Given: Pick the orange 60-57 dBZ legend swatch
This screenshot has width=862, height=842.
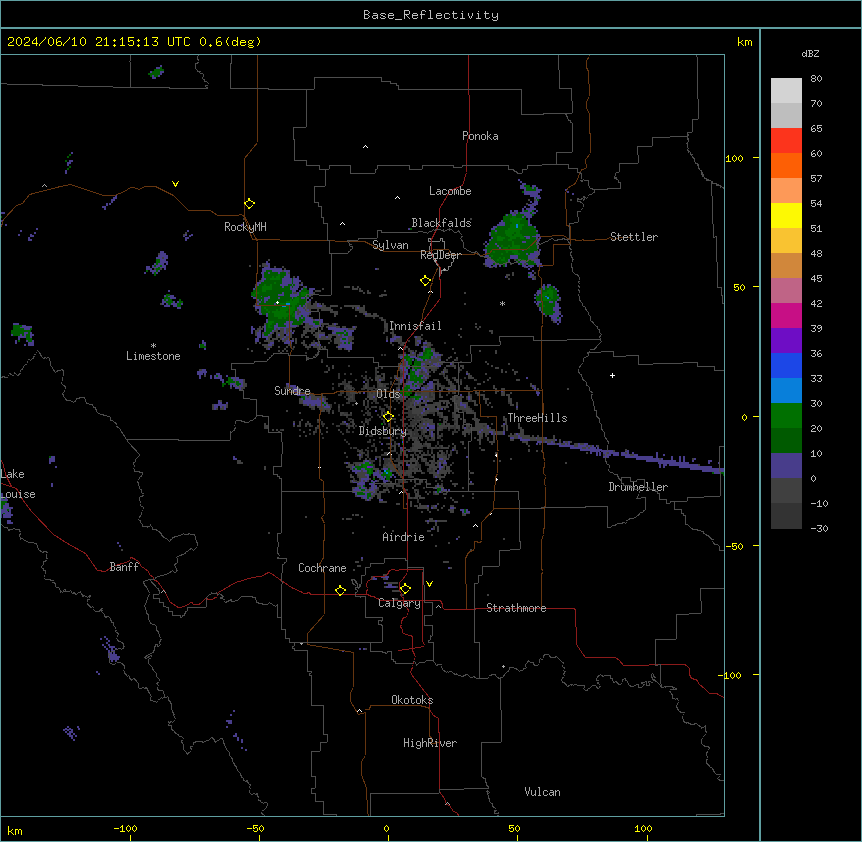Looking at the screenshot, I should pyautogui.click(x=786, y=165).
